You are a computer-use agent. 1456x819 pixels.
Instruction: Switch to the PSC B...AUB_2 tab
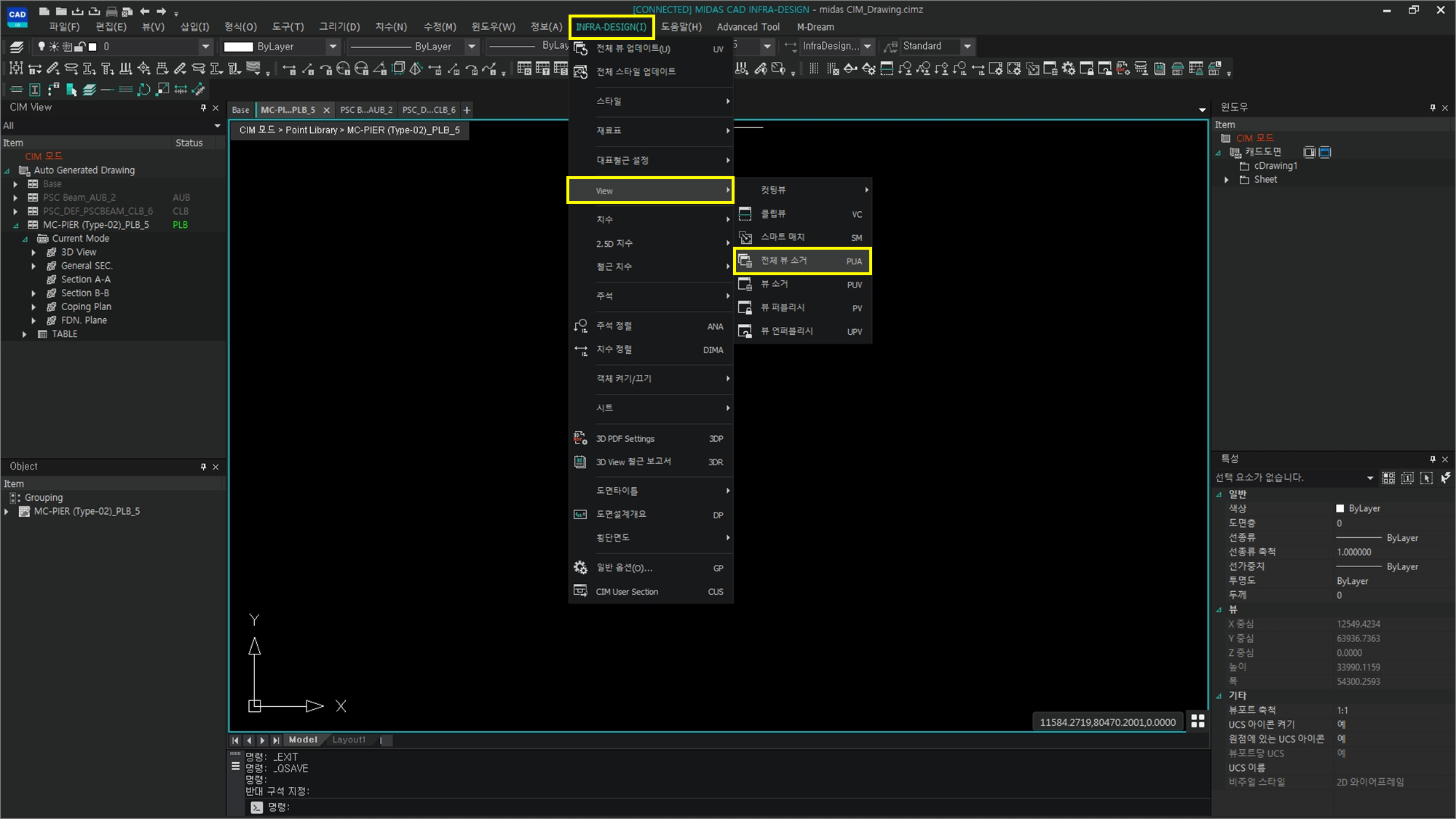click(366, 110)
